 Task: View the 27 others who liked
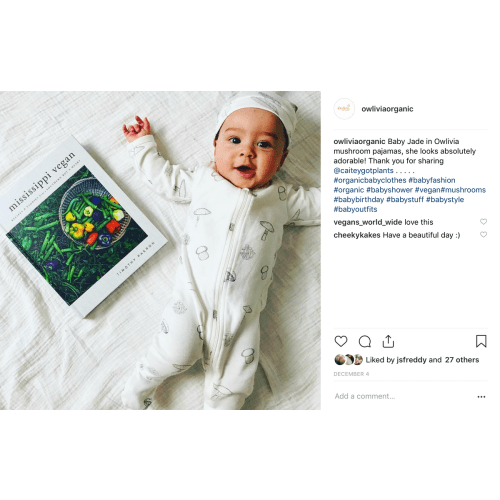(462, 360)
